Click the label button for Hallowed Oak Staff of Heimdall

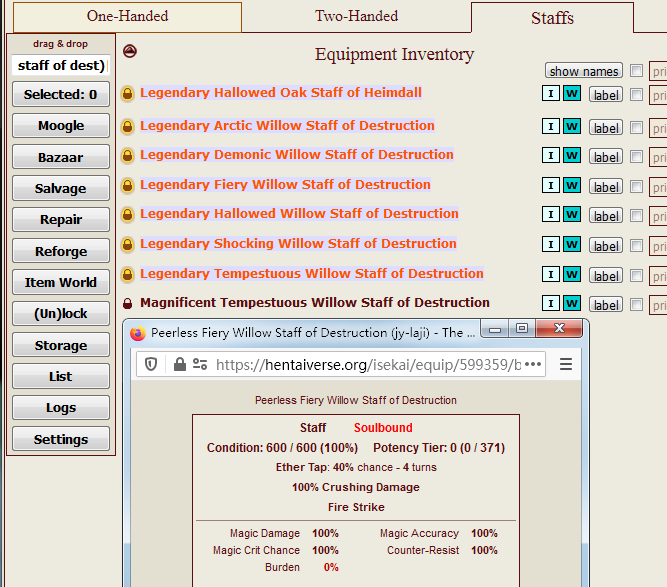tap(606, 94)
